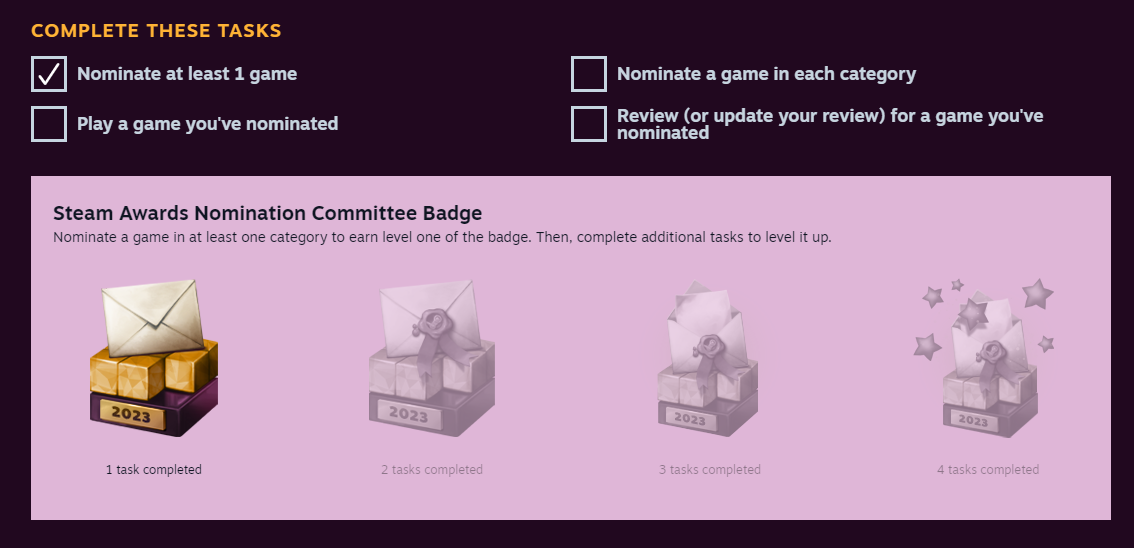Open the 'Play a game you've nominated' task text
This screenshot has width=1134, height=548.
tap(208, 124)
